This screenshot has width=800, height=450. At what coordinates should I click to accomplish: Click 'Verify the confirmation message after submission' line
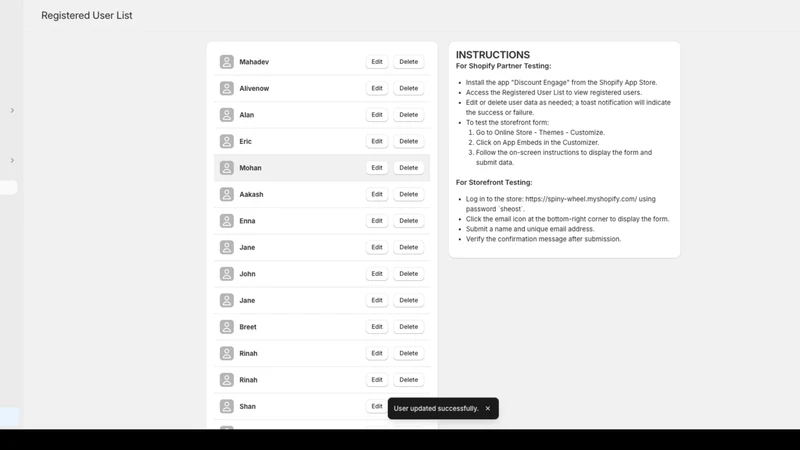click(x=543, y=239)
